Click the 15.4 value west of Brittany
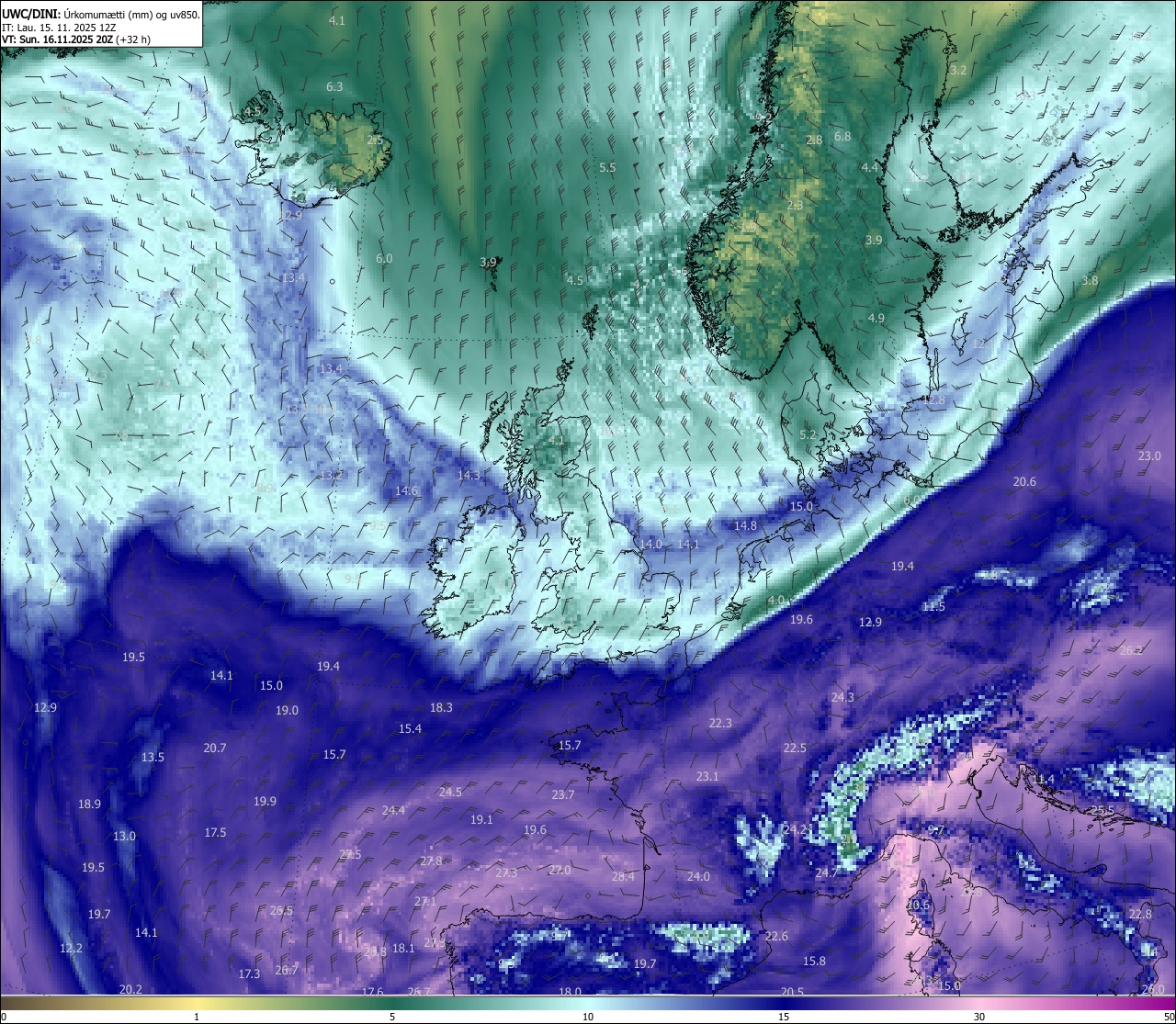Screen dimensions: 1176x1024 [410, 728]
